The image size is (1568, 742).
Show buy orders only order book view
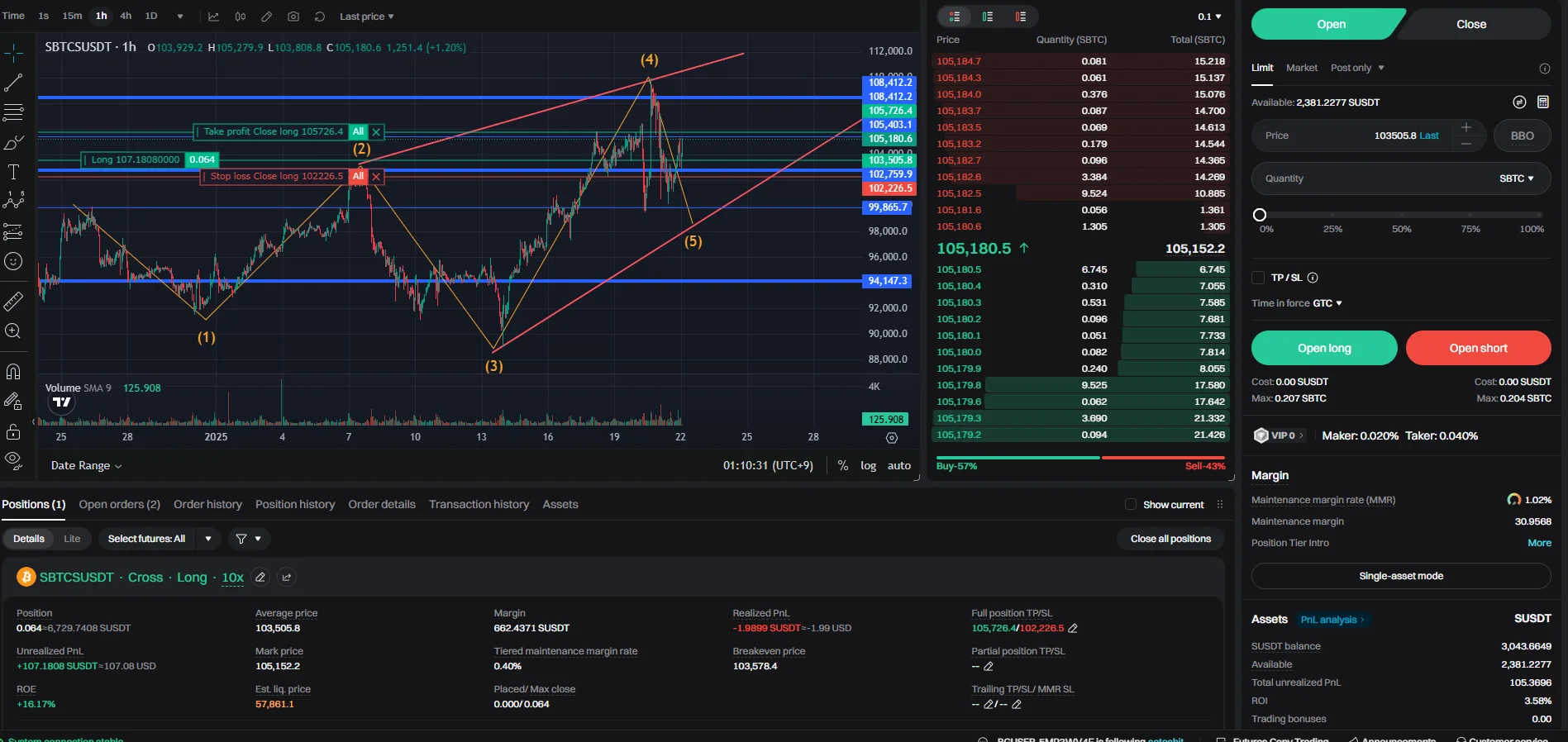point(988,17)
